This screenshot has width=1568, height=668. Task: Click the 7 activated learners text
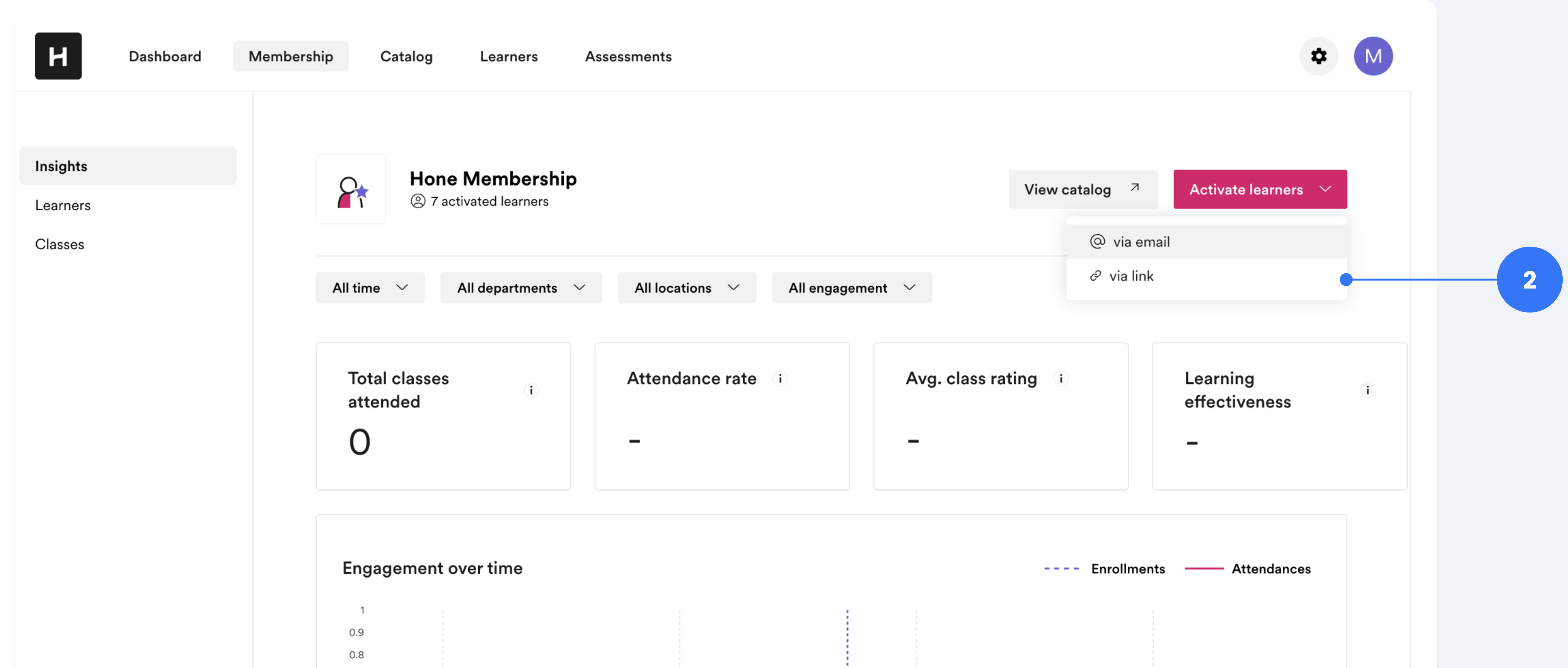click(x=489, y=201)
